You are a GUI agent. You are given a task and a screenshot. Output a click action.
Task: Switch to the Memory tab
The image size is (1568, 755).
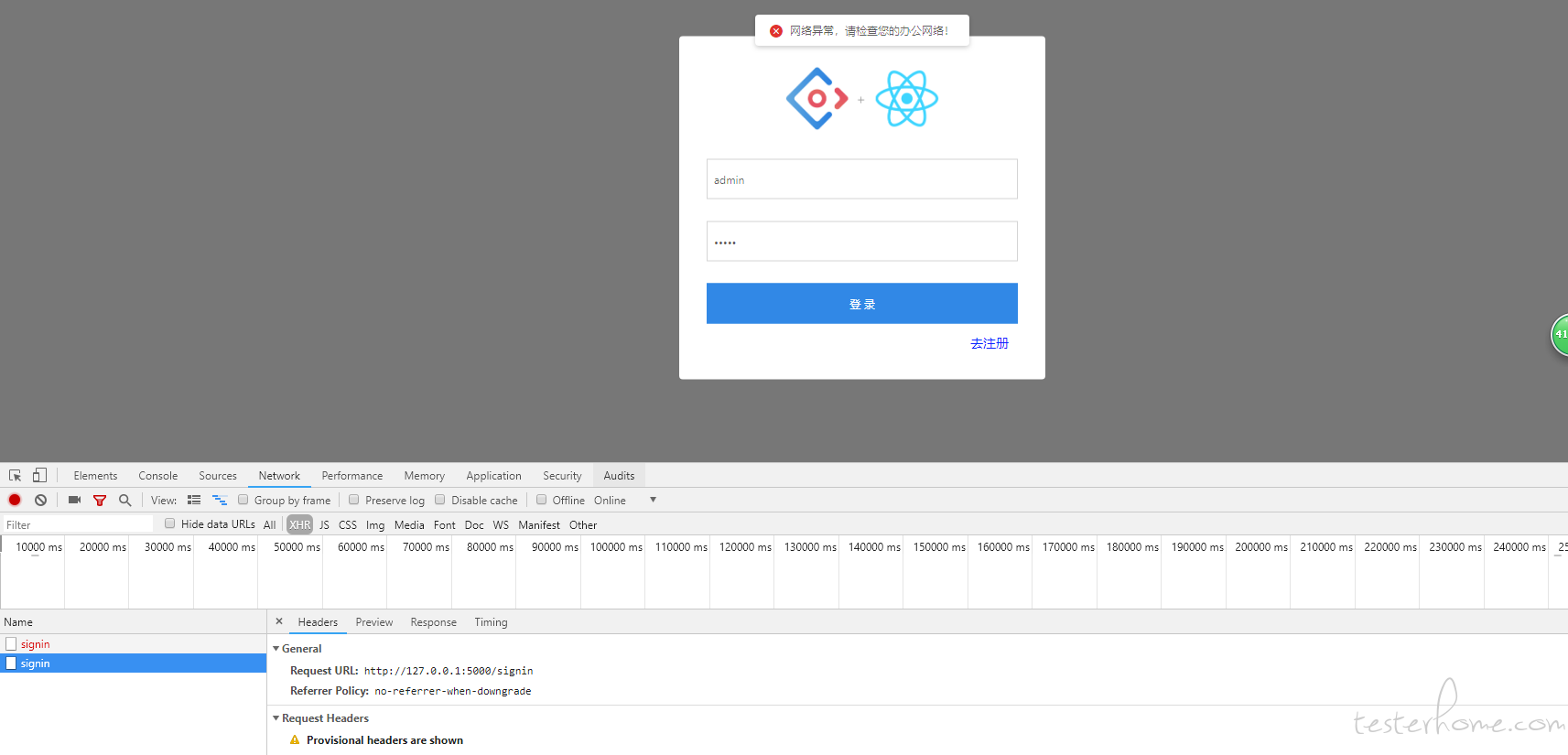click(425, 476)
